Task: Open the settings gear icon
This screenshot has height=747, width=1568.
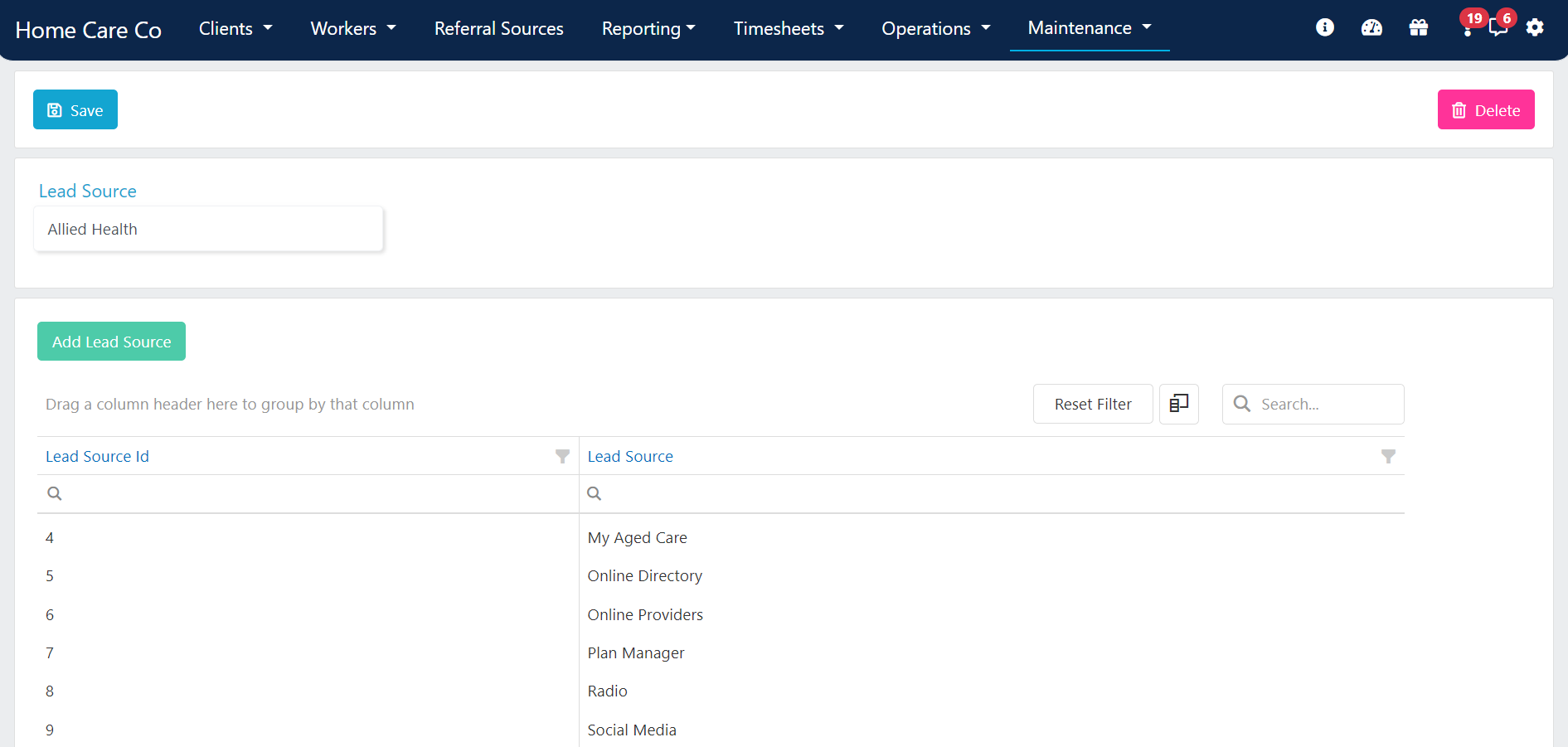Action: point(1535,27)
